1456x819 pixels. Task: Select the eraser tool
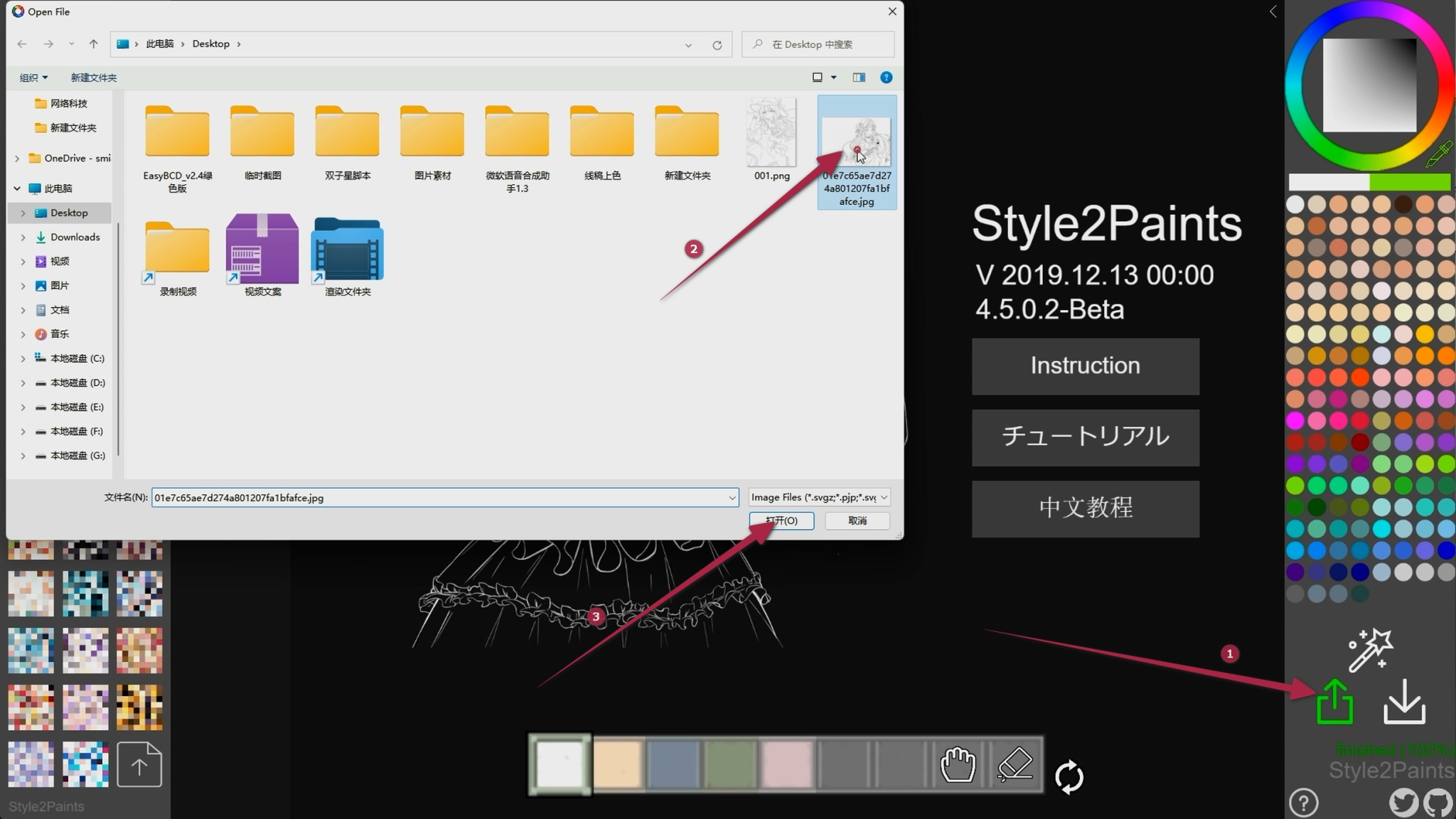click(x=1015, y=765)
